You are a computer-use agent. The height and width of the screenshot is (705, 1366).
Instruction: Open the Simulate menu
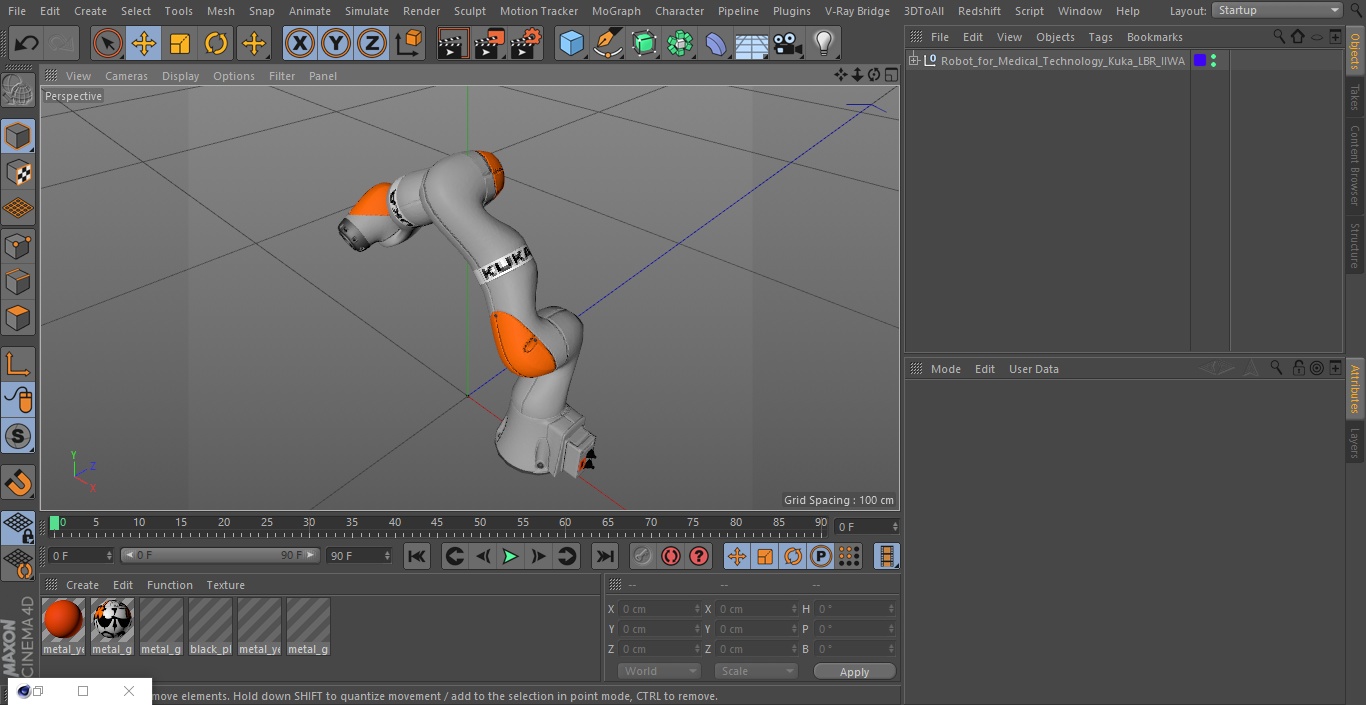click(x=367, y=11)
